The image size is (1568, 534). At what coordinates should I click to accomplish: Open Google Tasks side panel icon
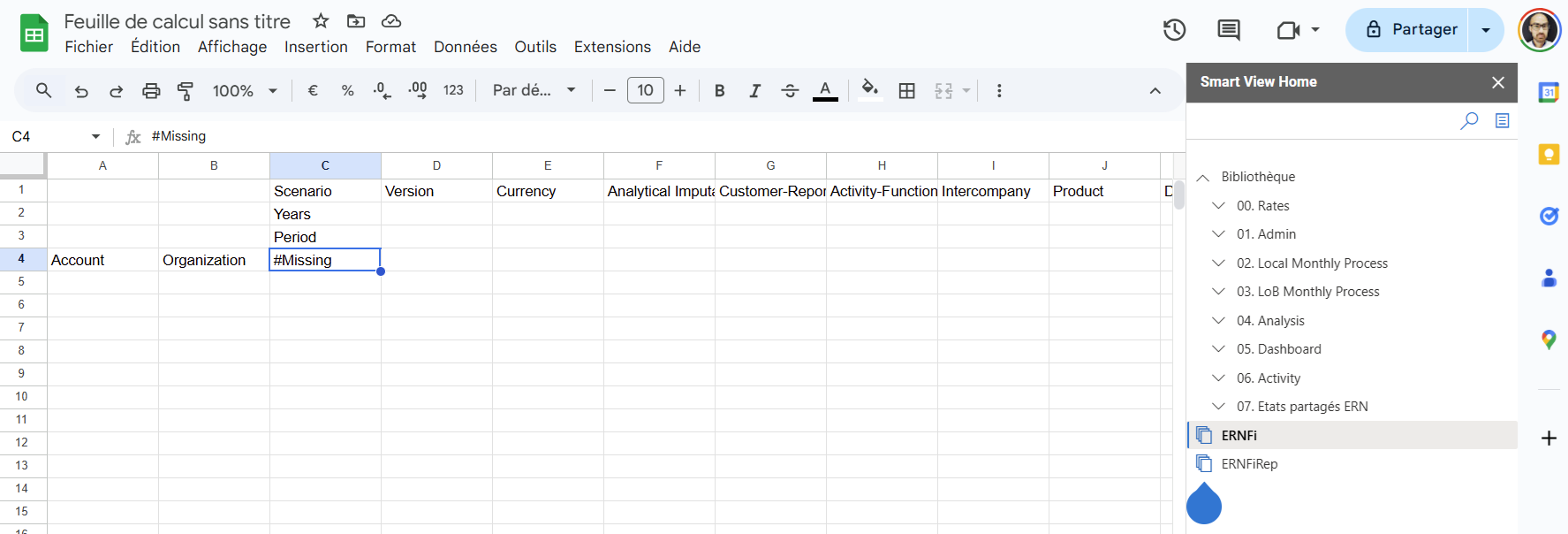(x=1549, y=216)
